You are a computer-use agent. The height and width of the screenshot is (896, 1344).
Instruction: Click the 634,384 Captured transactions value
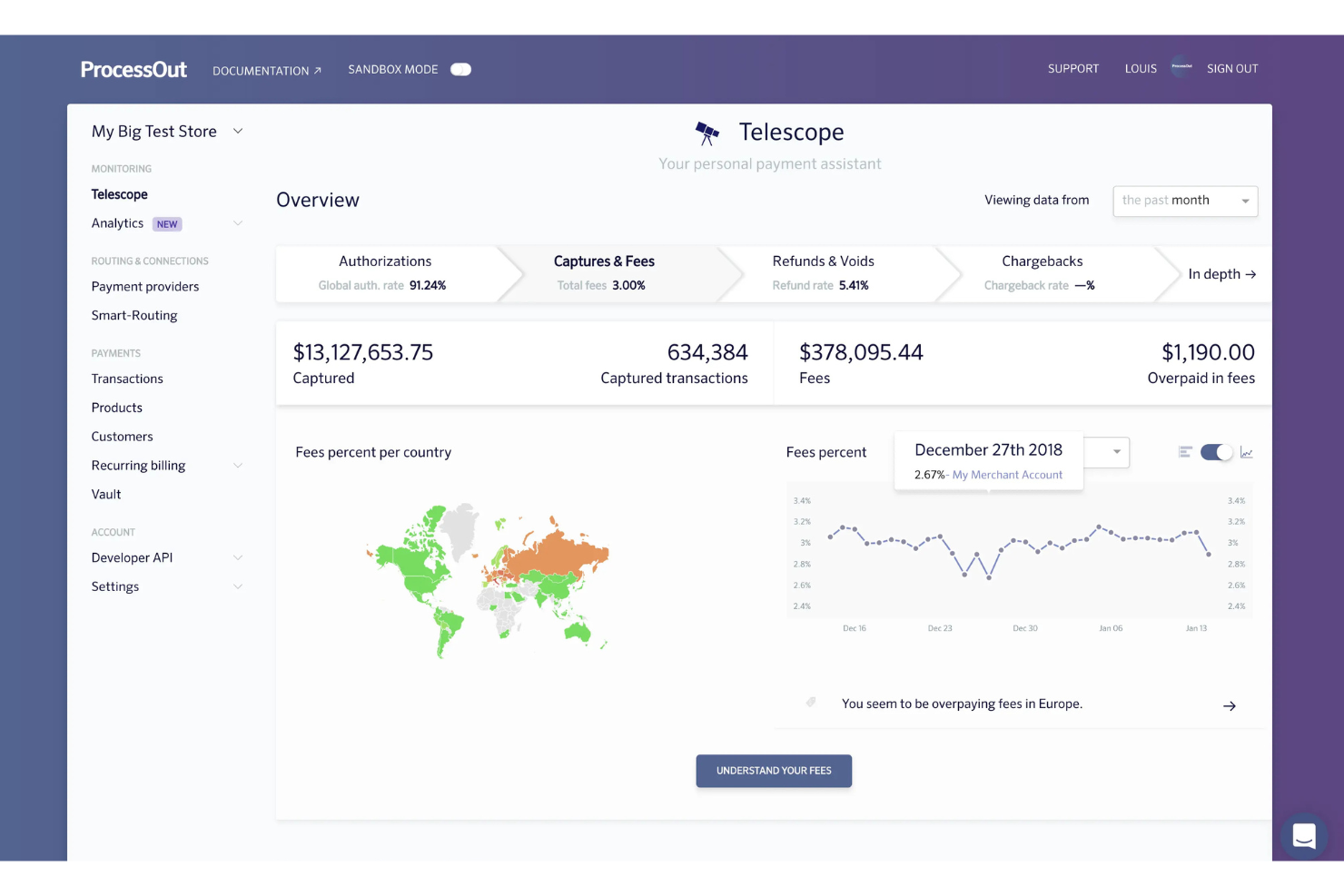pos(707,352)
